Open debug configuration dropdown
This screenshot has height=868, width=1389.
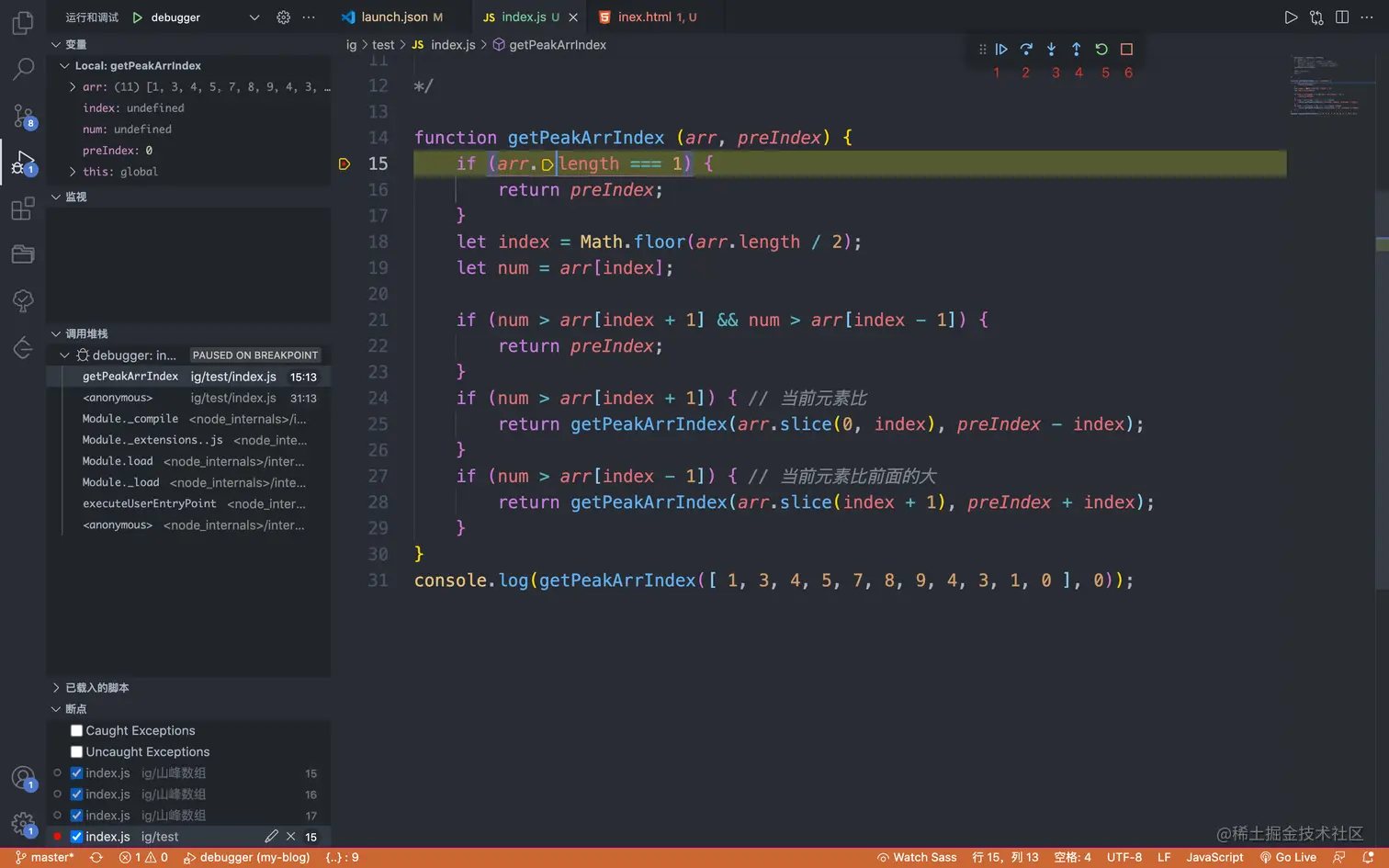(254, 17)
